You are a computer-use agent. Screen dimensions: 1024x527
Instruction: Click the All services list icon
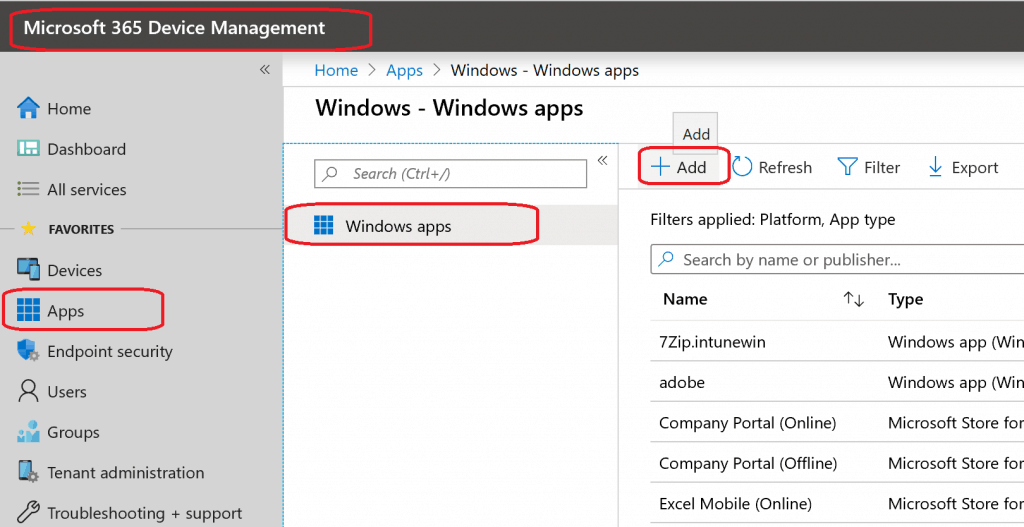[28, 189]
